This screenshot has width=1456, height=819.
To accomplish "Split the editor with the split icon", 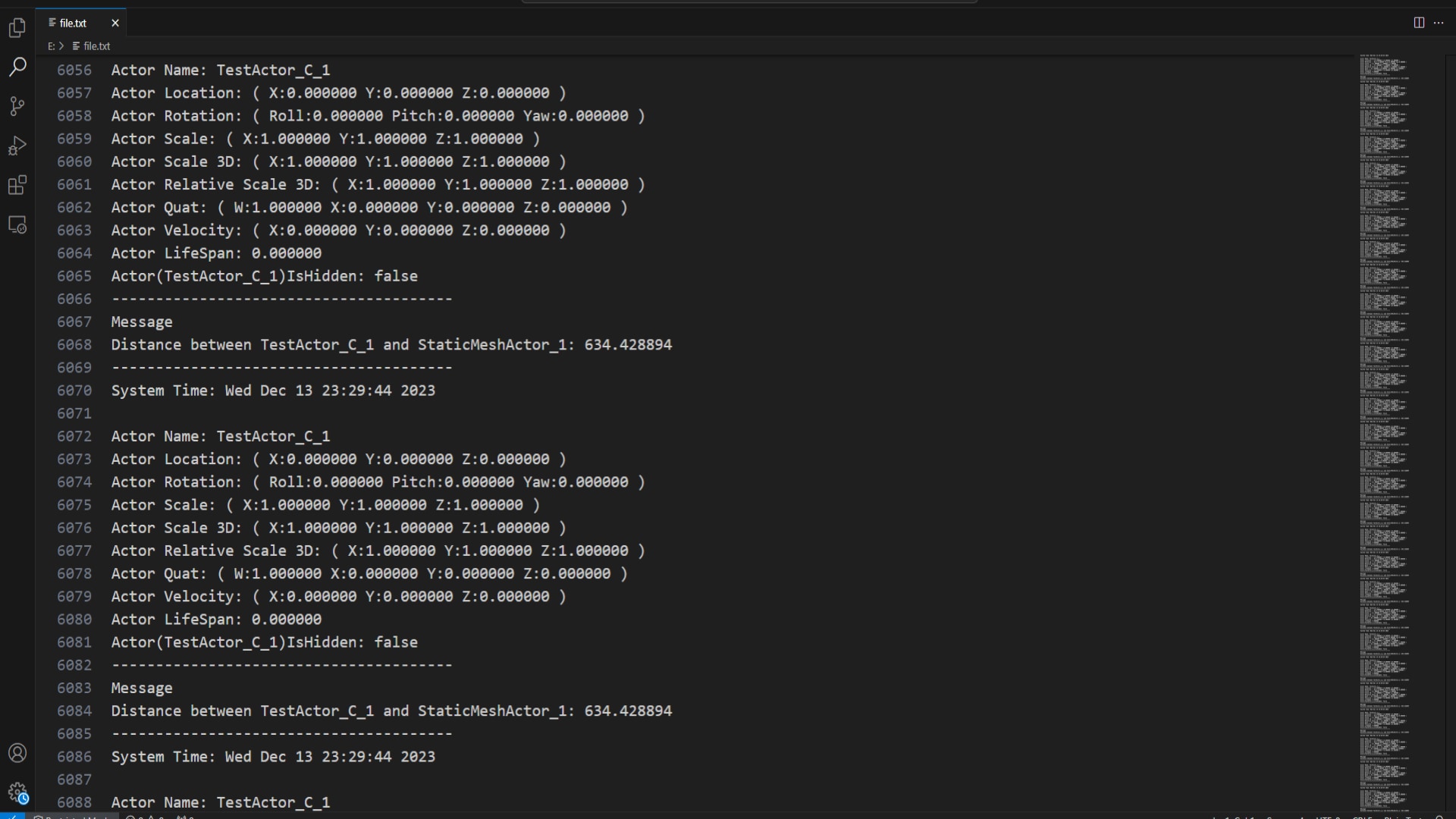I will pos(1419,22).
